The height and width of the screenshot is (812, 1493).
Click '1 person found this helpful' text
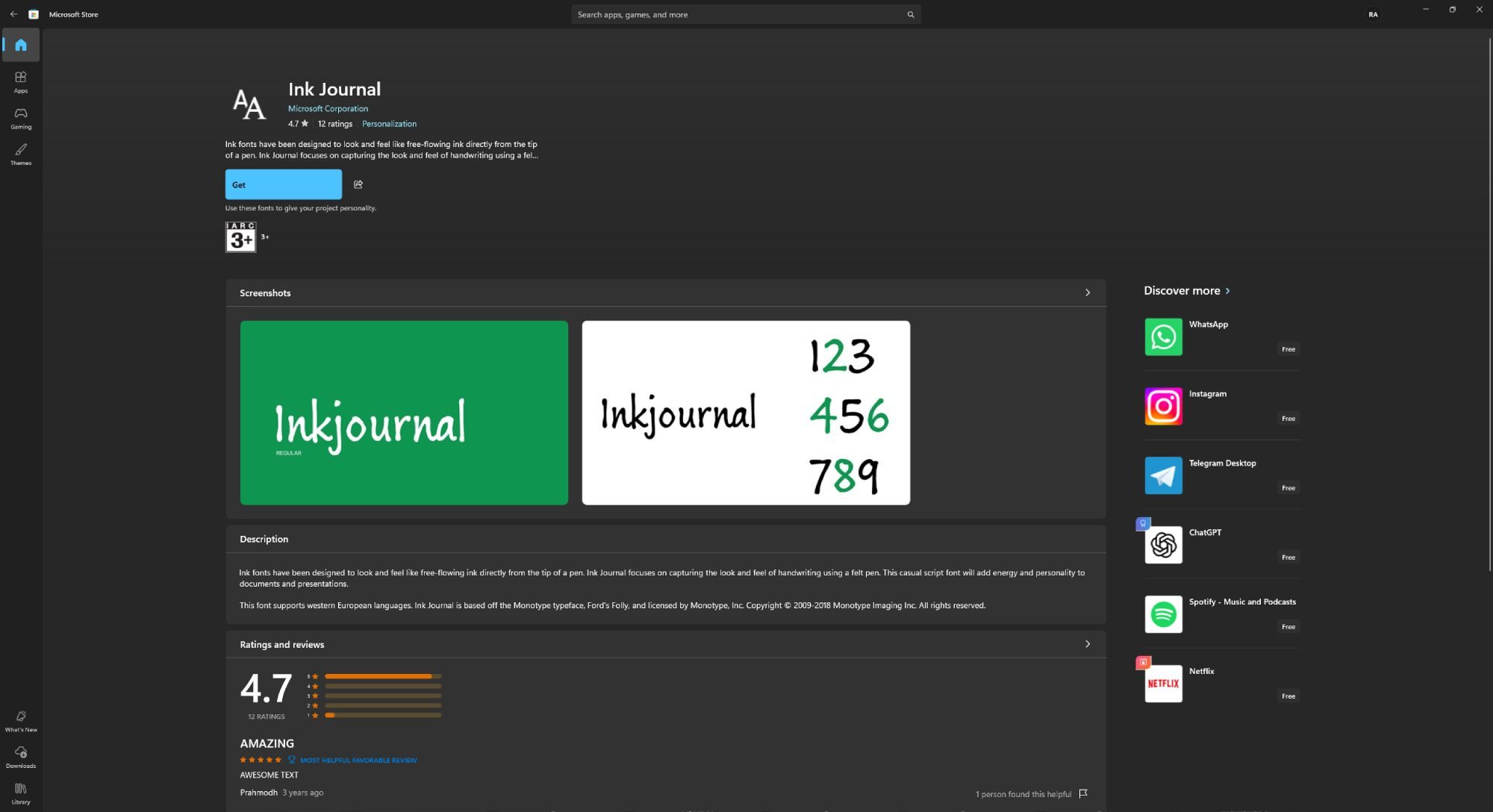1023,794
